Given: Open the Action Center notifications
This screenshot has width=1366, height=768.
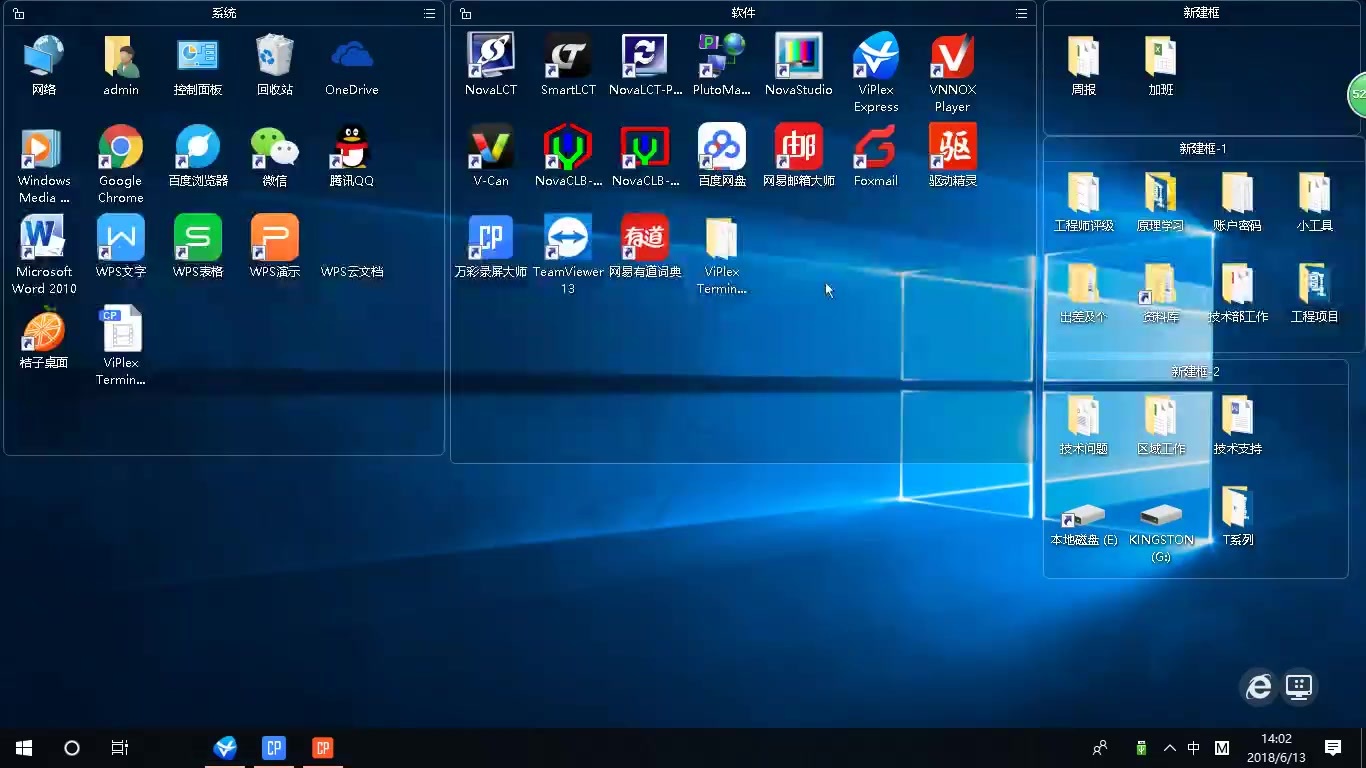Looking at the screenshot, I should [1333, 748].
